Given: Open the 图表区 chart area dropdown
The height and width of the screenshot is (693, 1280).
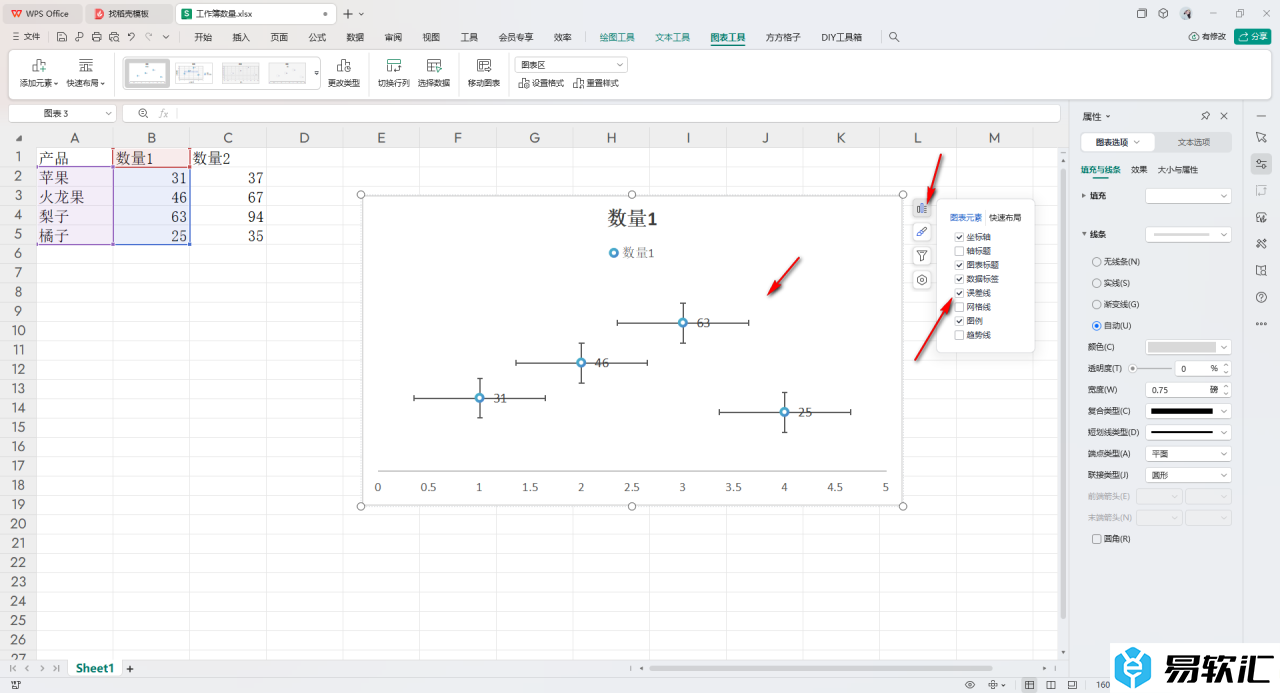Looking at the screenshot, I should pos(571,64).
